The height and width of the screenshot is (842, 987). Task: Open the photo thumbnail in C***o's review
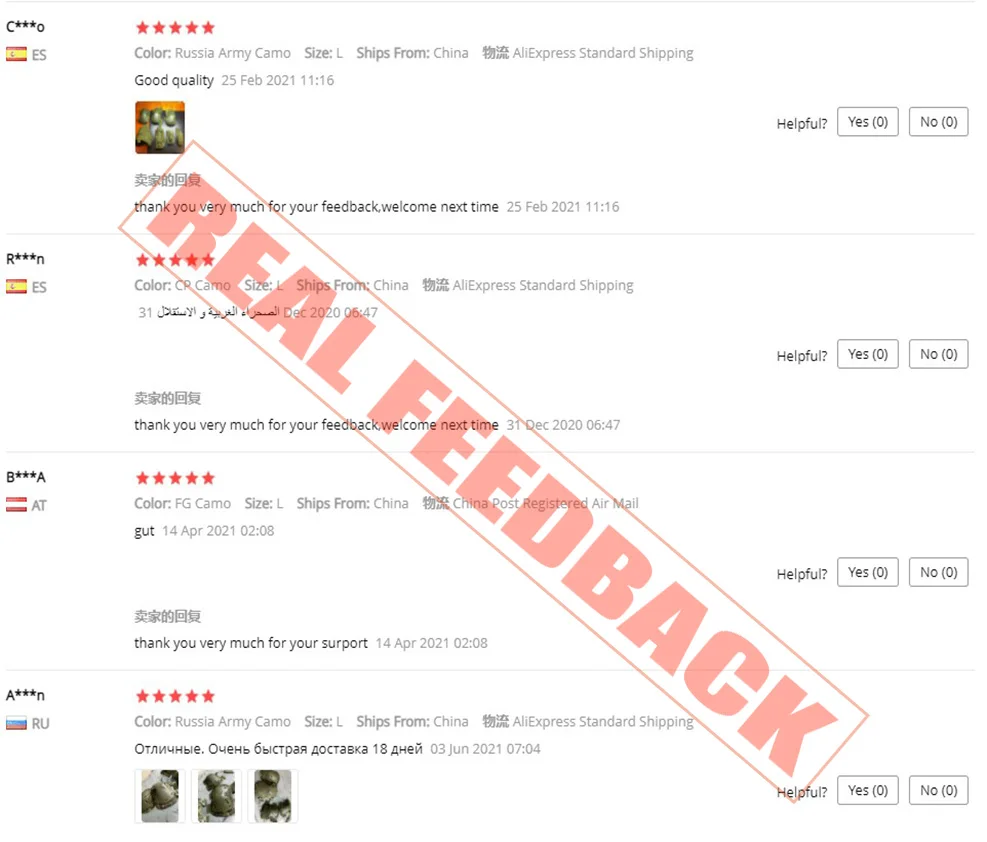click(x=160, y=128)
